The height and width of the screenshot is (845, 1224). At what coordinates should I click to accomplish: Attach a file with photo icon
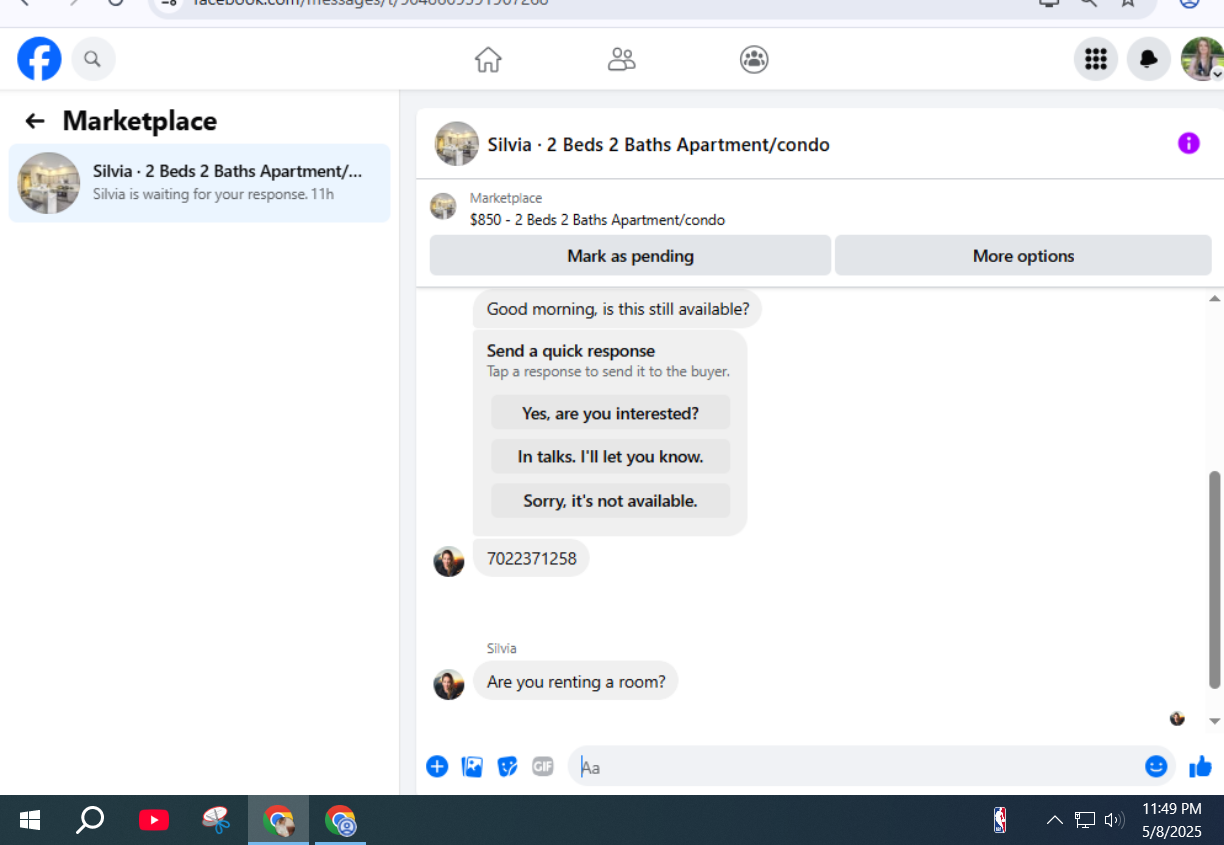click(472, 767)
